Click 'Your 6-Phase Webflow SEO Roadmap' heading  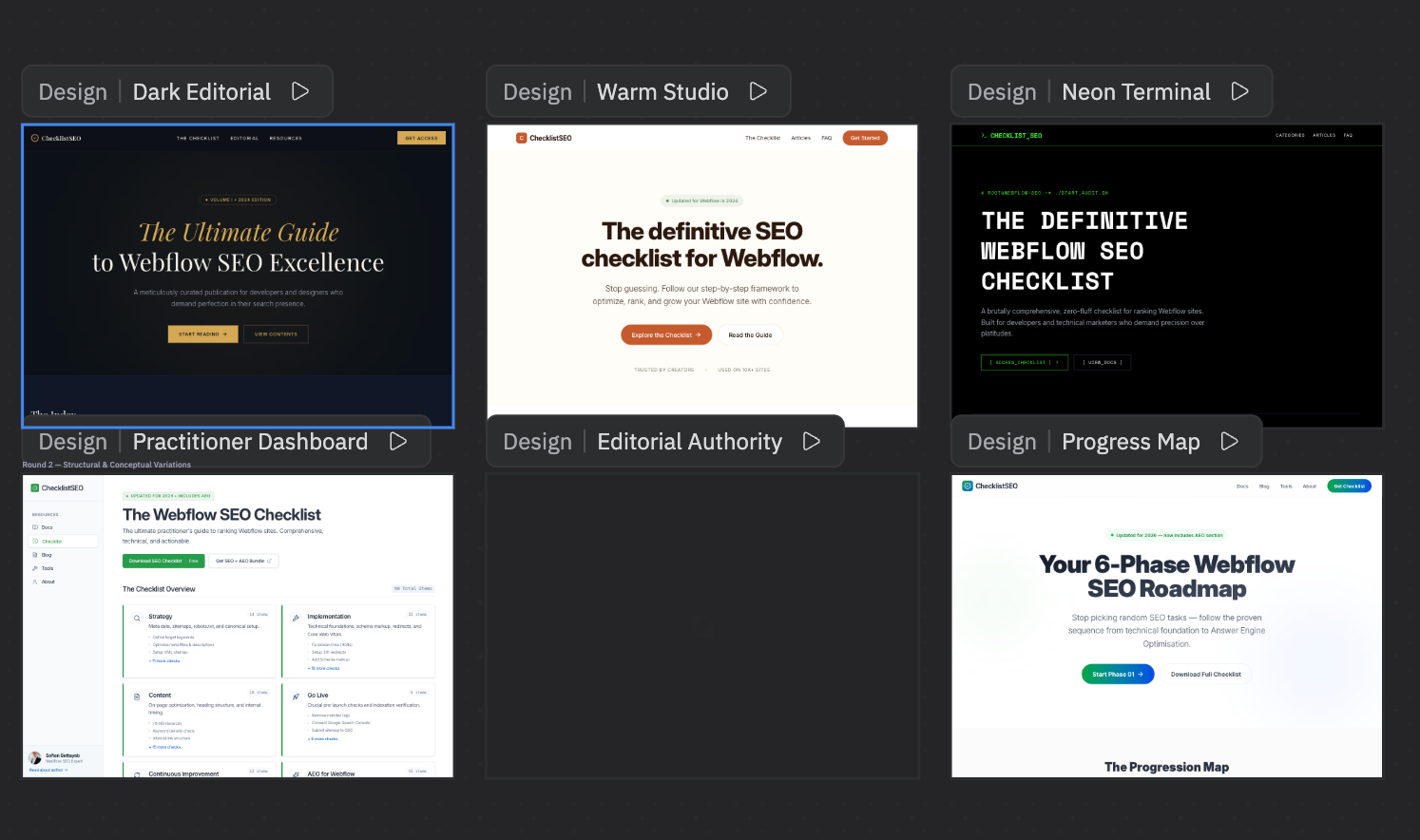pos(1166,577)
